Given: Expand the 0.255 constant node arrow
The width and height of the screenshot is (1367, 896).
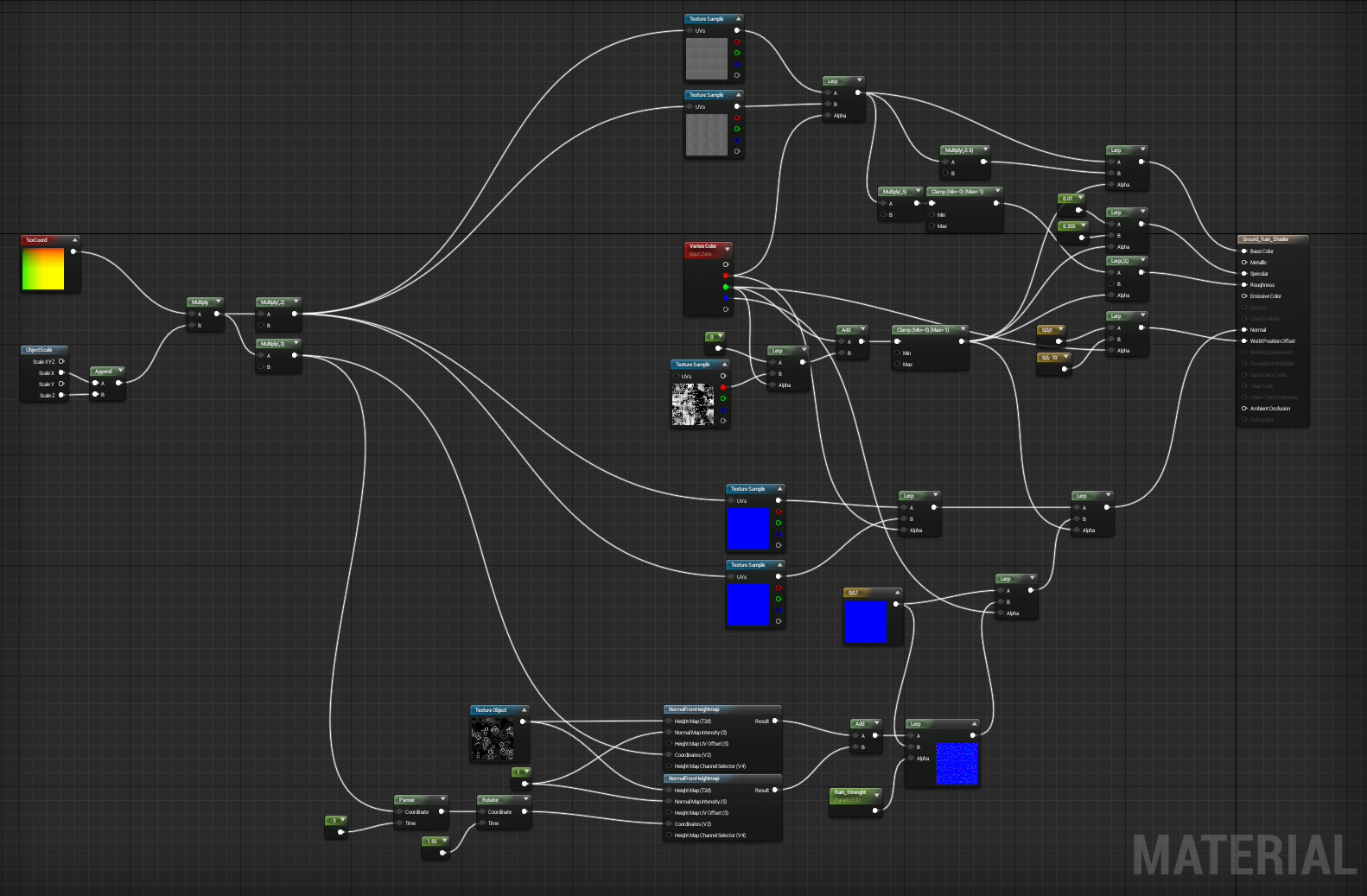Looking at the screenshot, I should [x=1083, y=226].
